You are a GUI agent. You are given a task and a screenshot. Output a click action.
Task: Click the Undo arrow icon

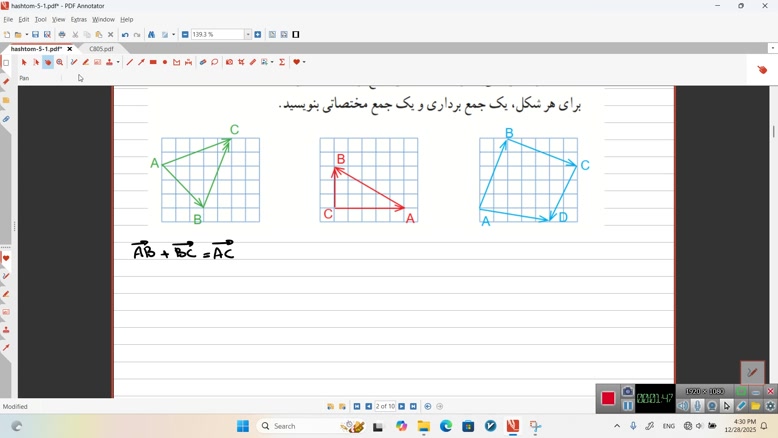(x=125, y=35)
